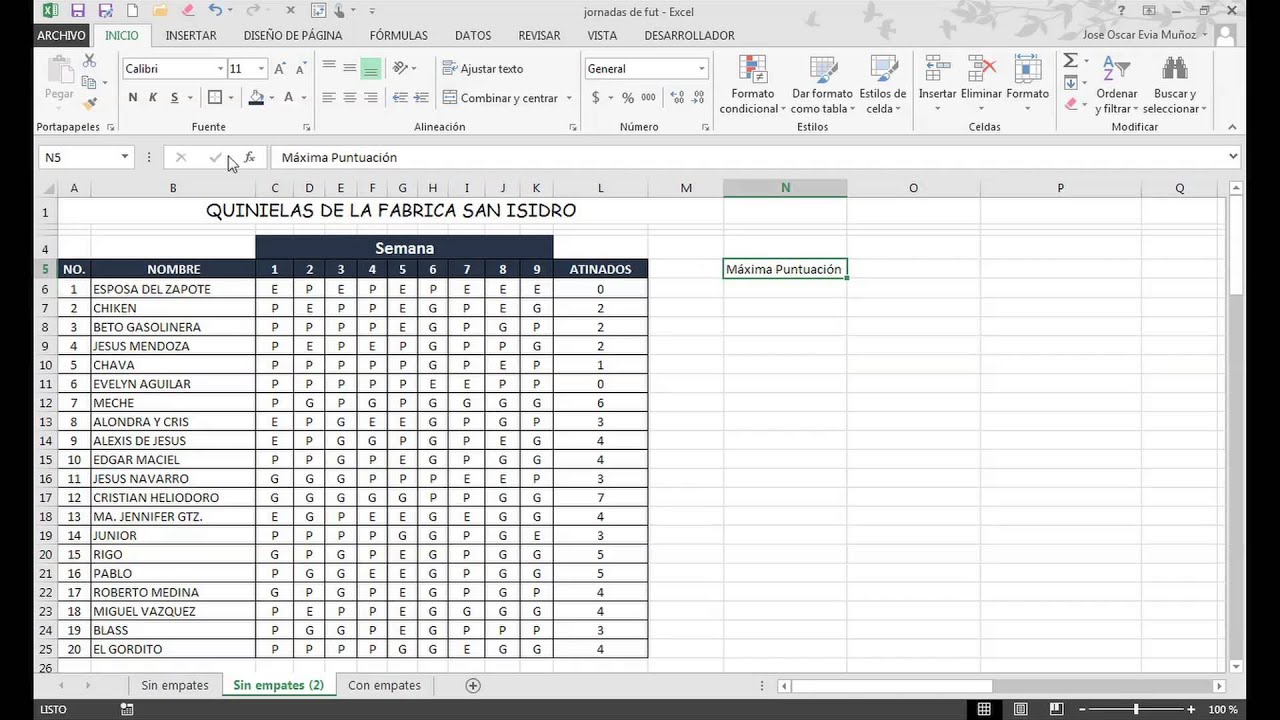
Task: Click the Cut scissors icon
Action: click(x=89, y=63)
